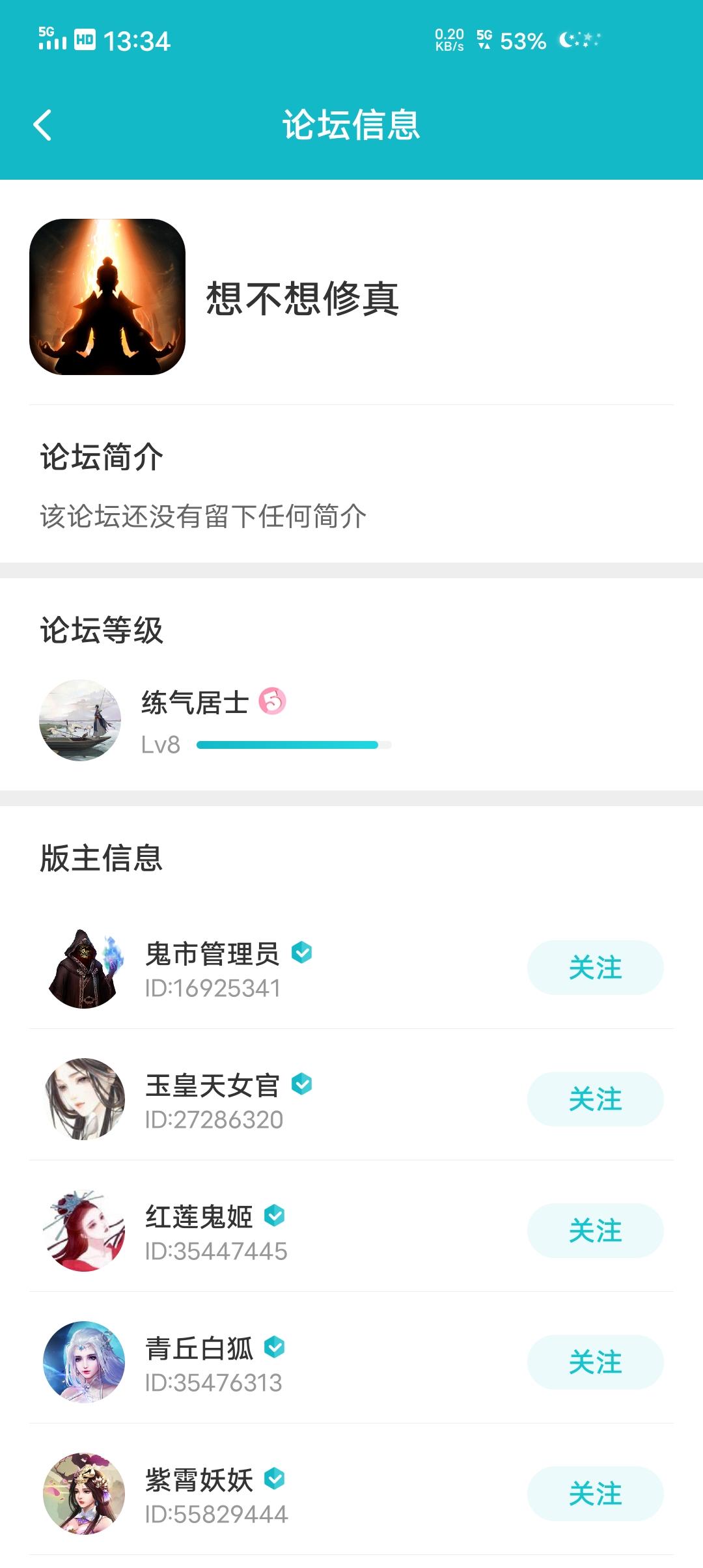This screenshot has height=1568, width=703.
Task: Tap the verified badge next to 青丘白狐
Action: (275, 1347)
